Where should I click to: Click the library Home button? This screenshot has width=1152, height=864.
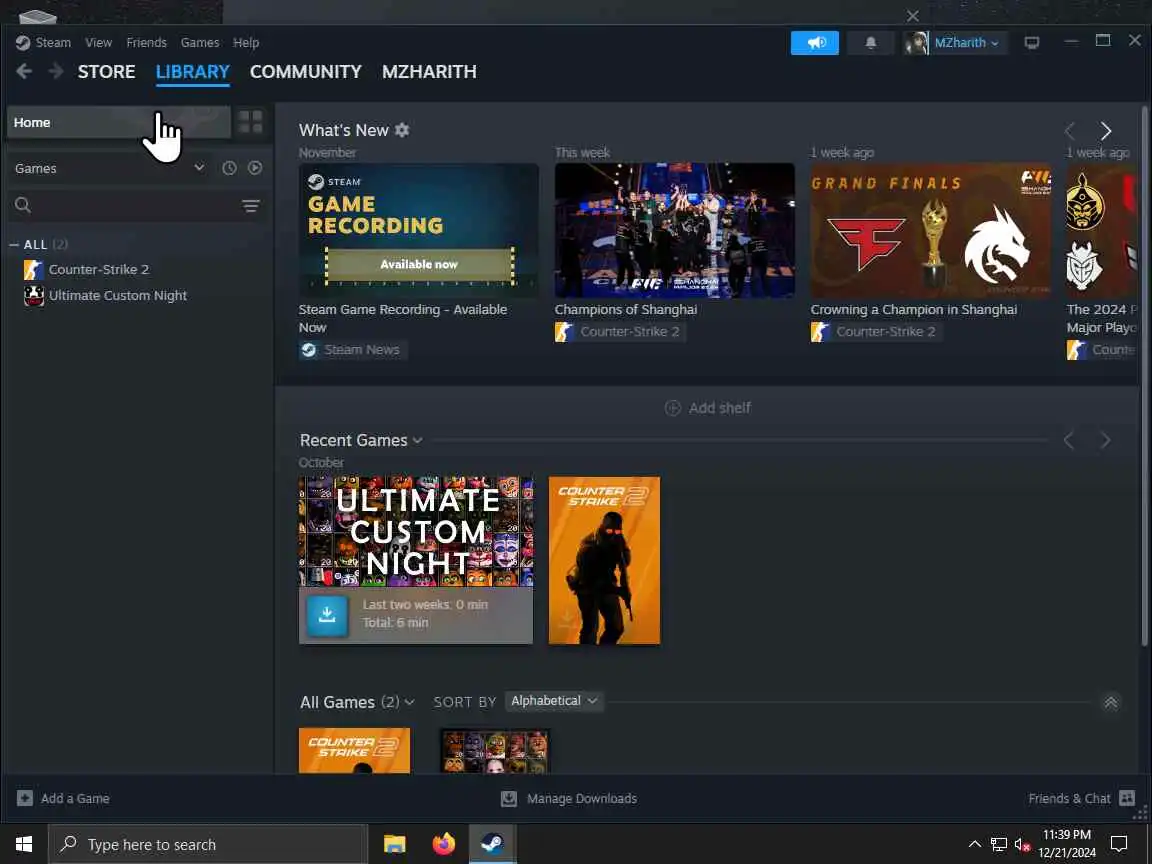tap(119, 122)
